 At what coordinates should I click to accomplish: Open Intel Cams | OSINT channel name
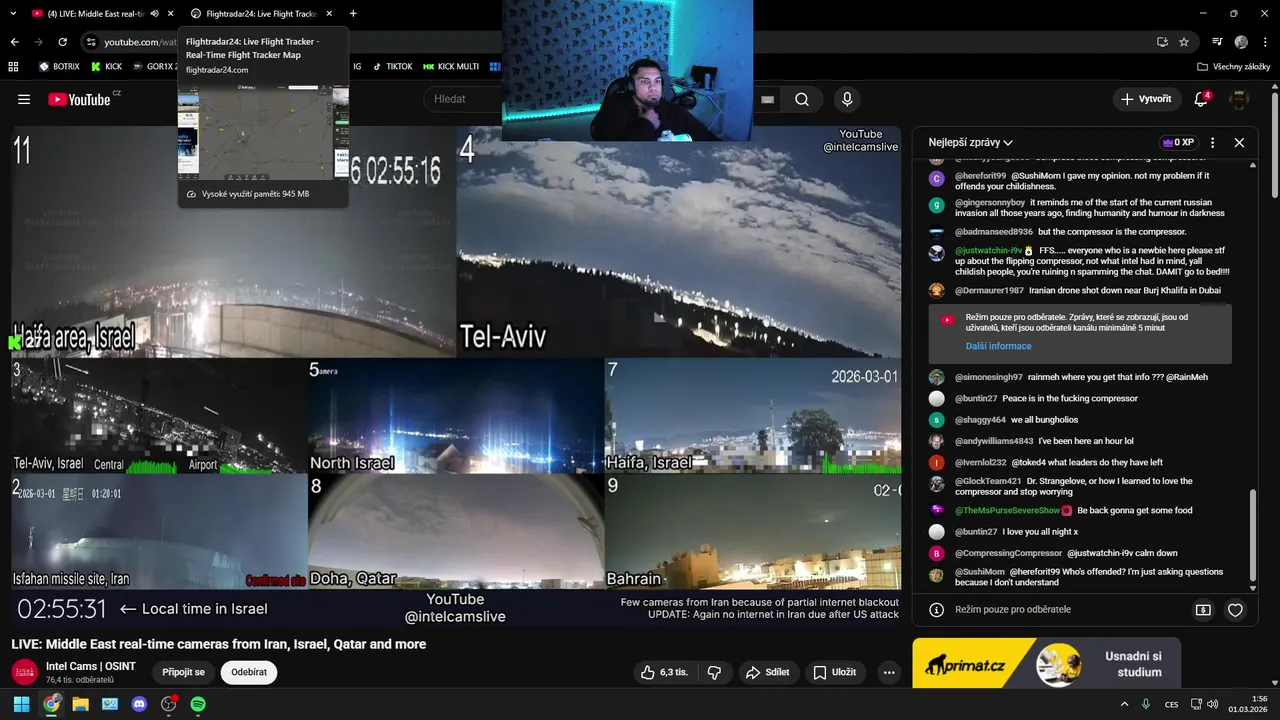[91, 666]
